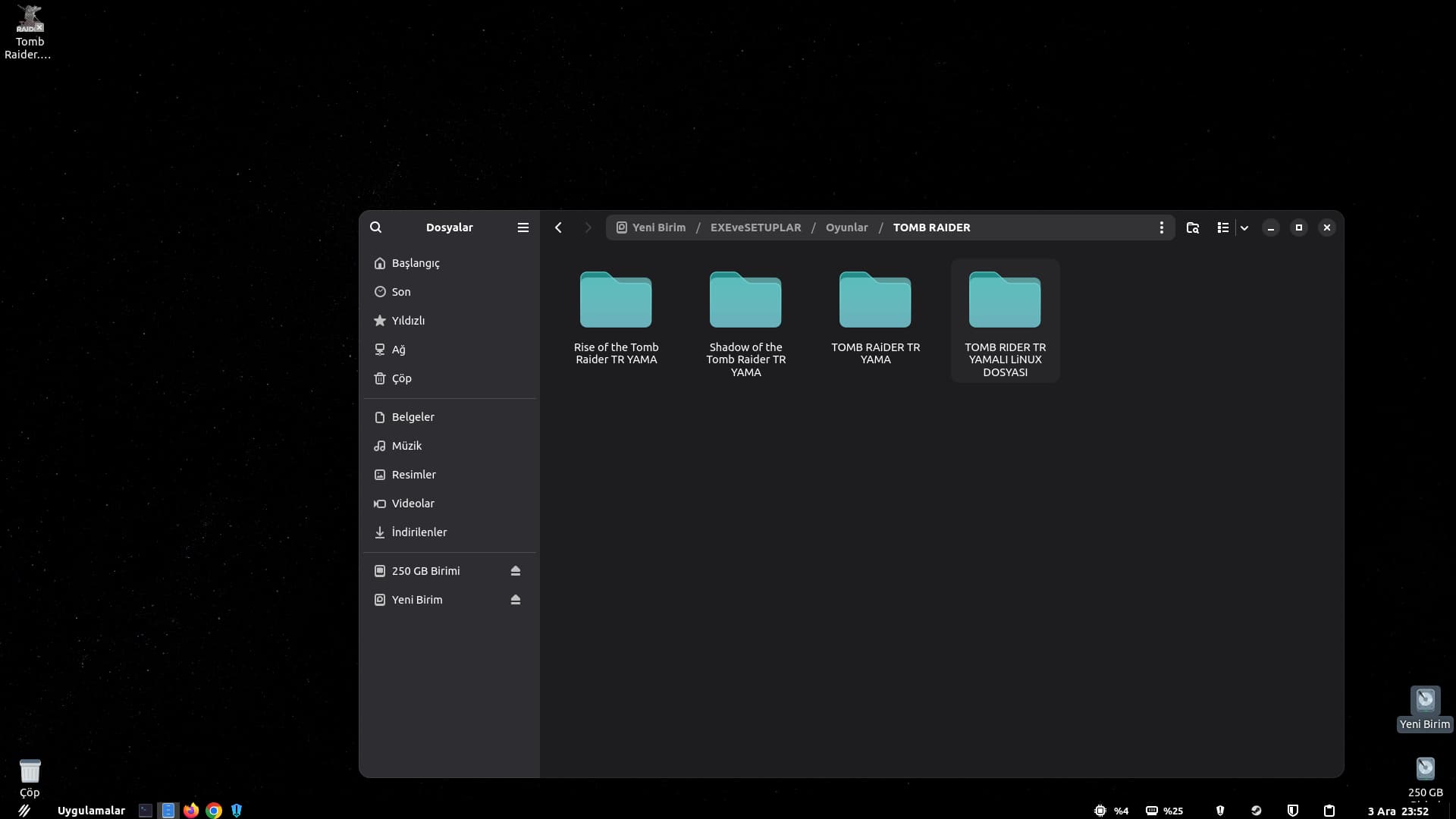Screen dimensions: 1456x819
Task: Navigate to the EXEveSETUPLAR breadcrumb
Action: (755, 227)
